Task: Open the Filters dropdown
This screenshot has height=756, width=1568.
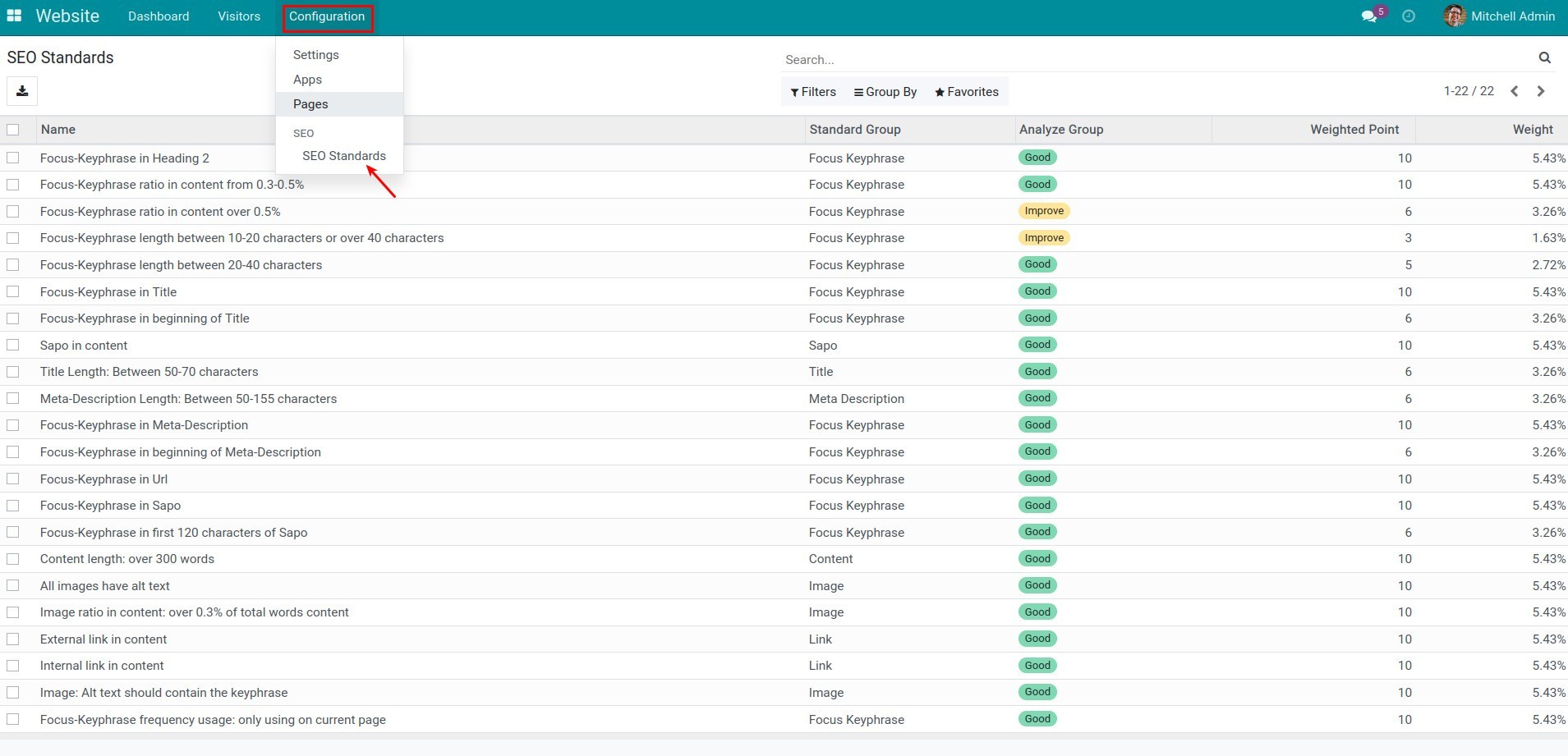Action: (x=812, y=92)
